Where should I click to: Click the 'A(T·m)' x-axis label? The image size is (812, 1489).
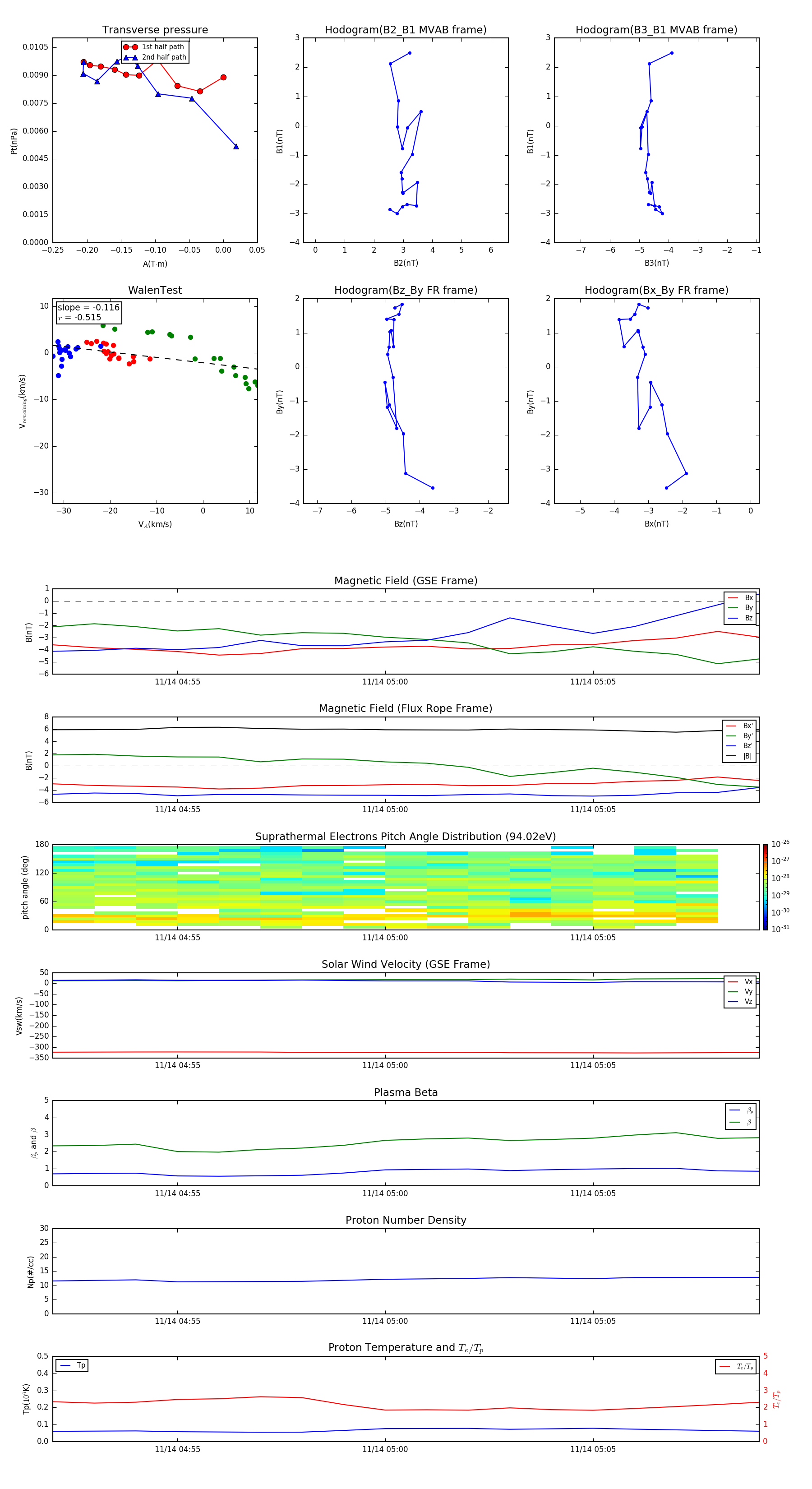tap(155, 264)
